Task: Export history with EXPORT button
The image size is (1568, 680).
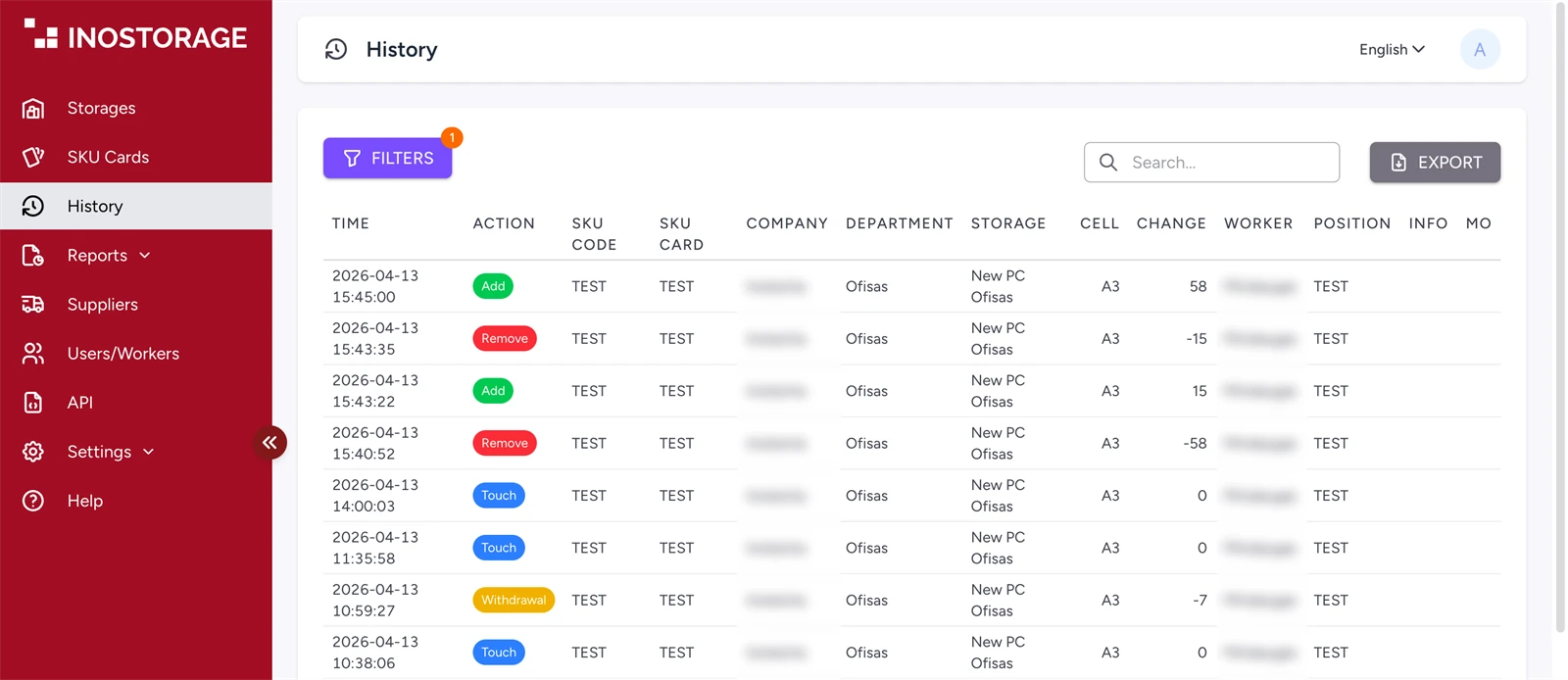Action: click(1435, 163)
